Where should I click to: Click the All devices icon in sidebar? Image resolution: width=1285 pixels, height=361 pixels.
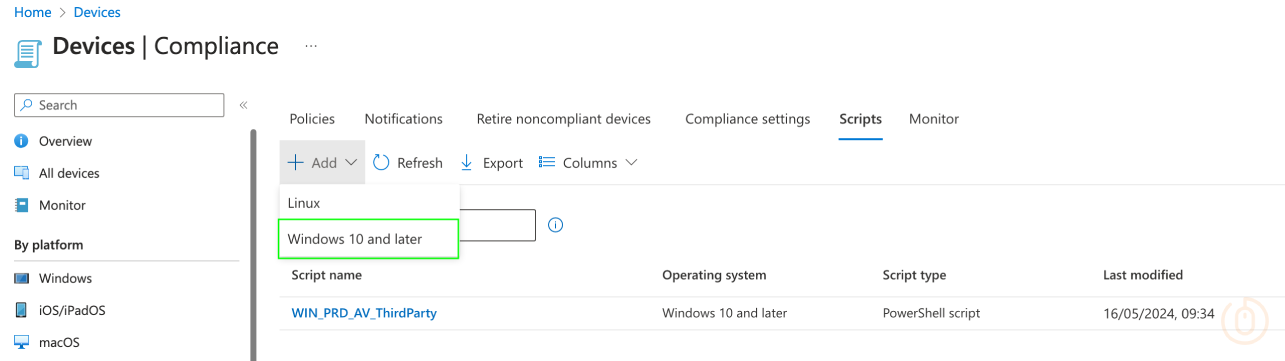(x=22, y=173)
